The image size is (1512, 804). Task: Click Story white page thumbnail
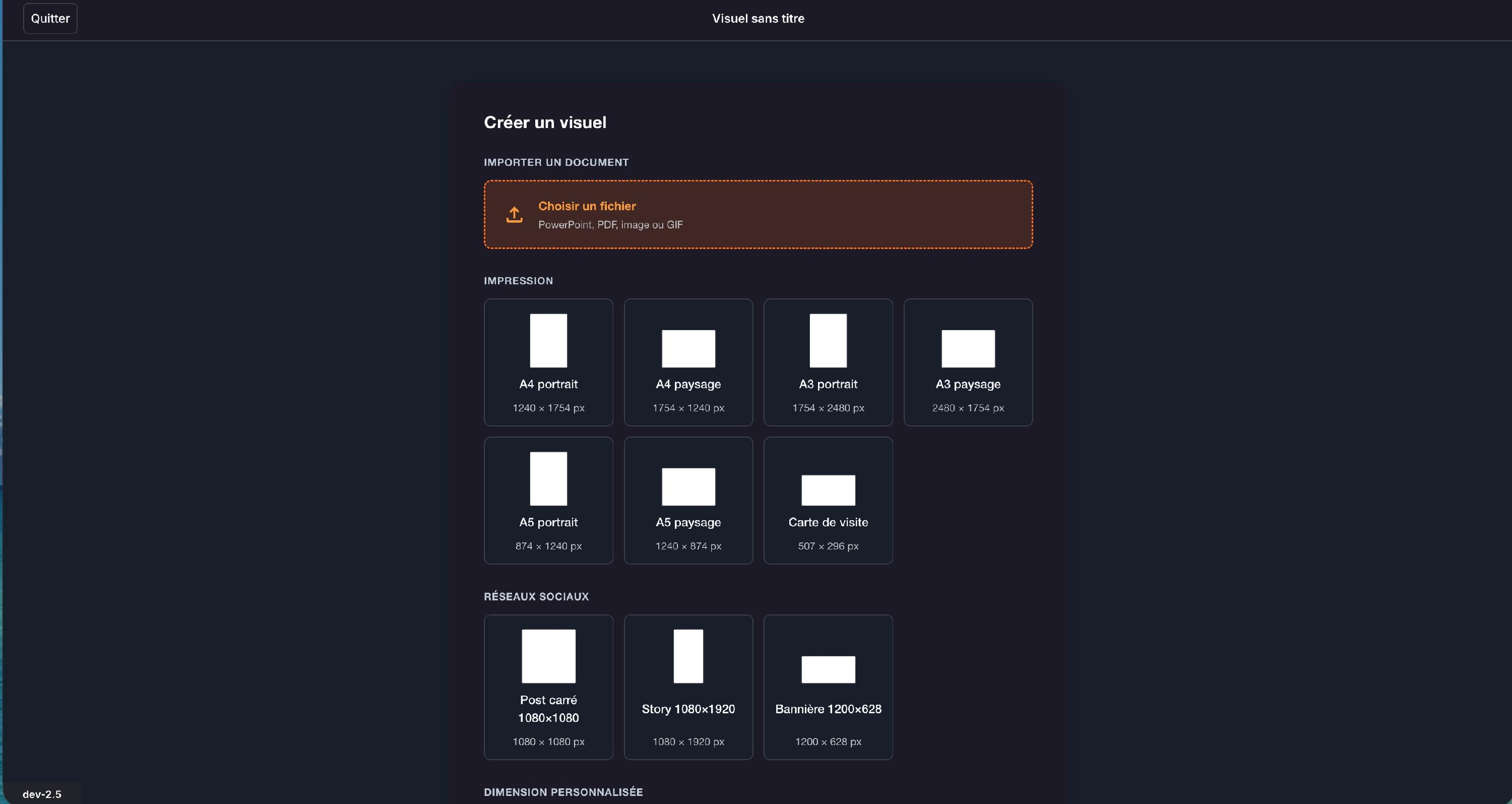[688, 656]
